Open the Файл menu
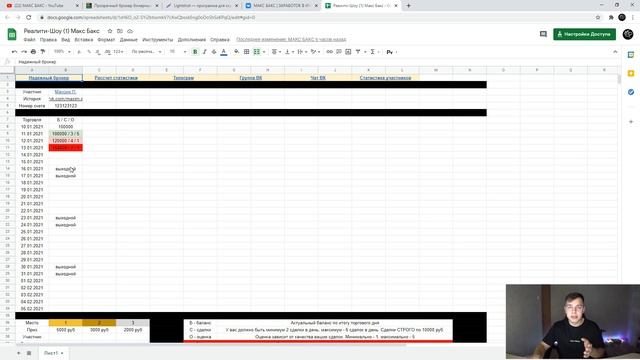 [29, 40]
